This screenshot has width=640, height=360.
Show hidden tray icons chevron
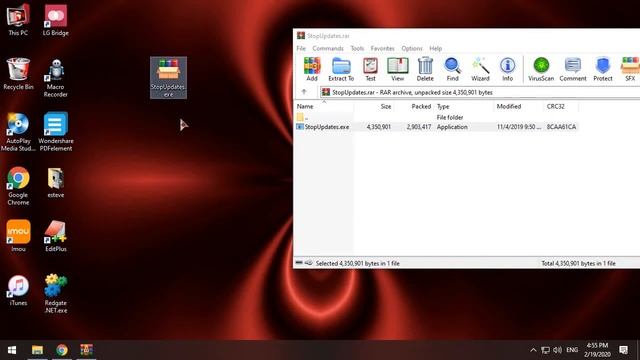533,350
